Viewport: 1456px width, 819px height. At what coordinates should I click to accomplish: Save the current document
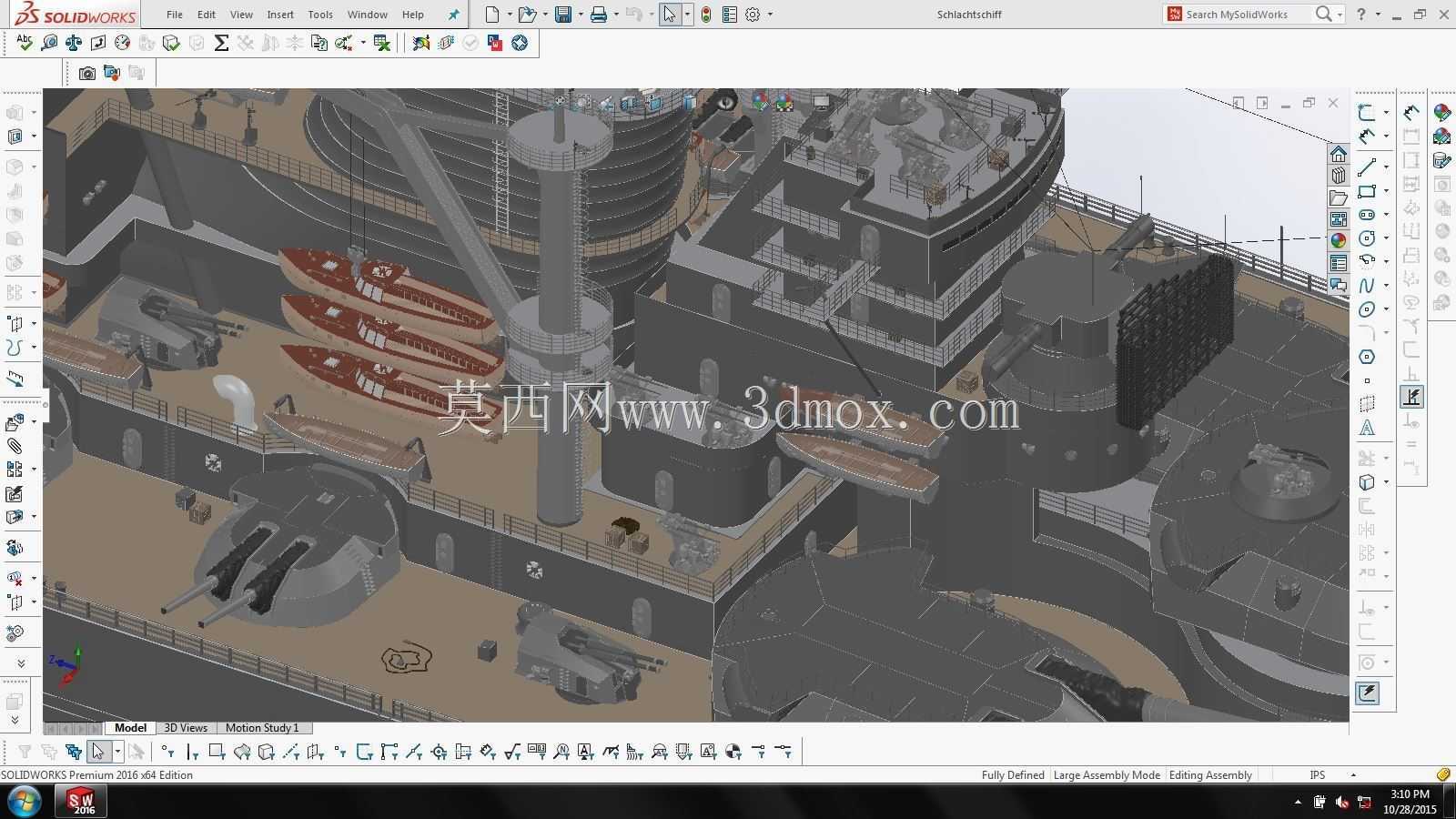click(563, 15)
